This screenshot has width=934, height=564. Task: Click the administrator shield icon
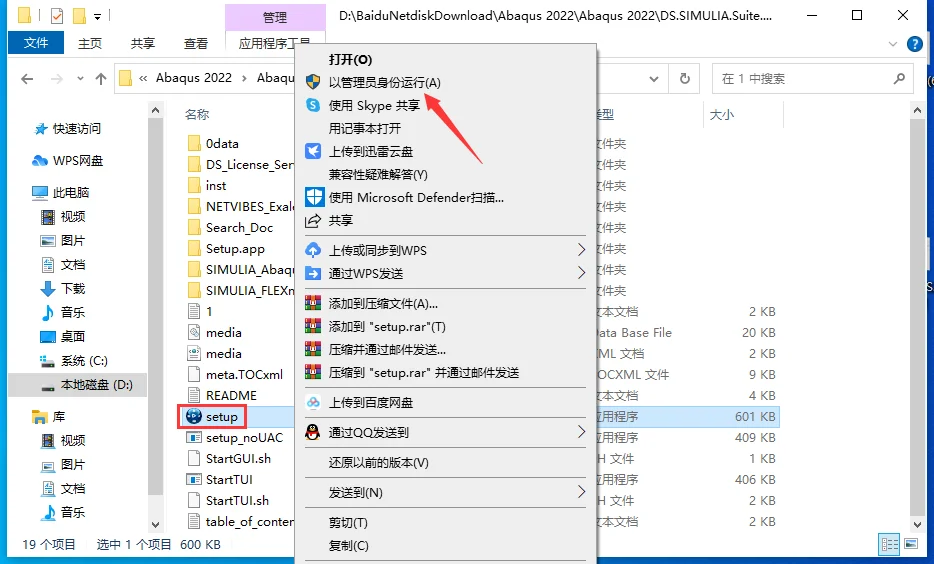pyautogui.click(x=313, y=82)
